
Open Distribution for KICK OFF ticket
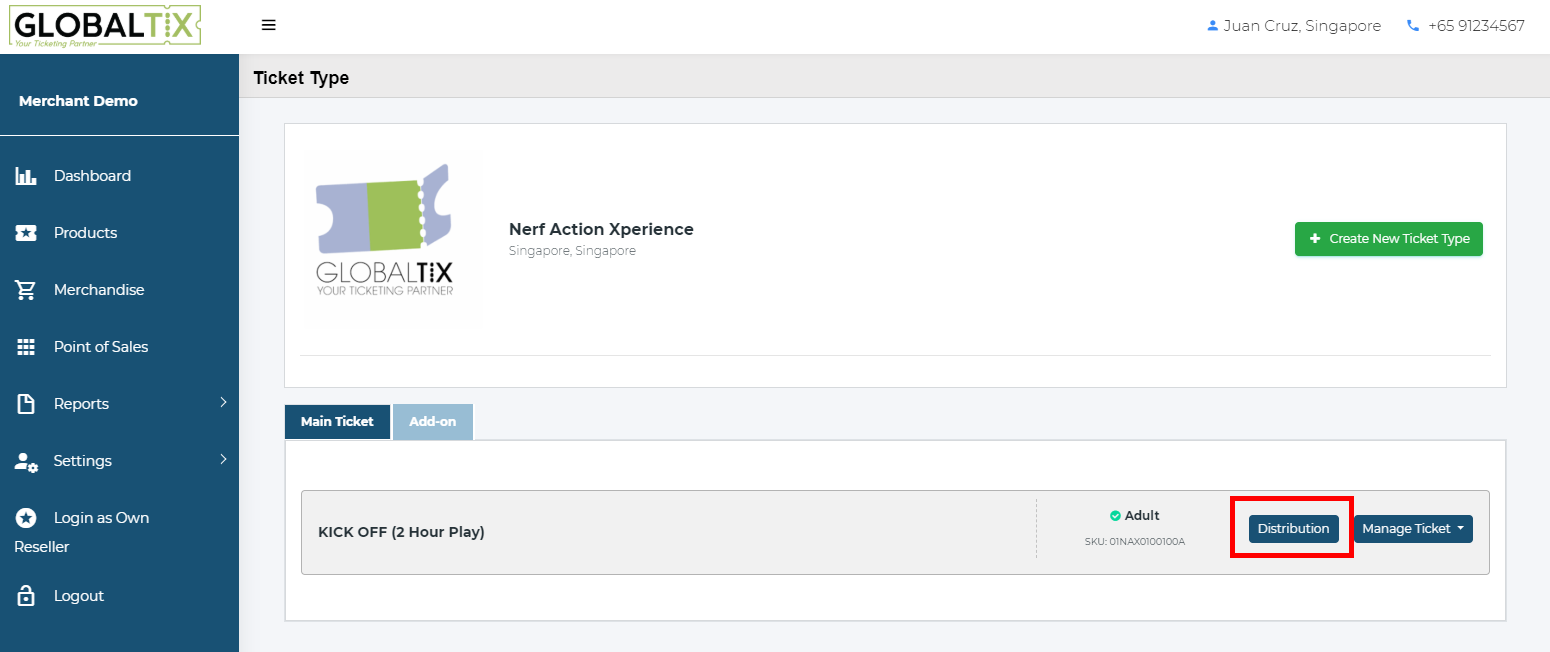(x=1293, y=529)
